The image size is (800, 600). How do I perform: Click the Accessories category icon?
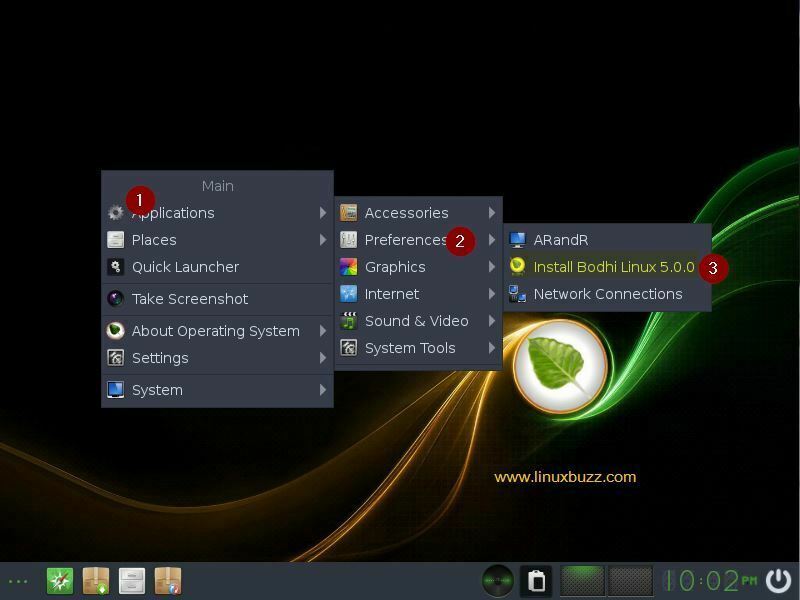(348, 213)
